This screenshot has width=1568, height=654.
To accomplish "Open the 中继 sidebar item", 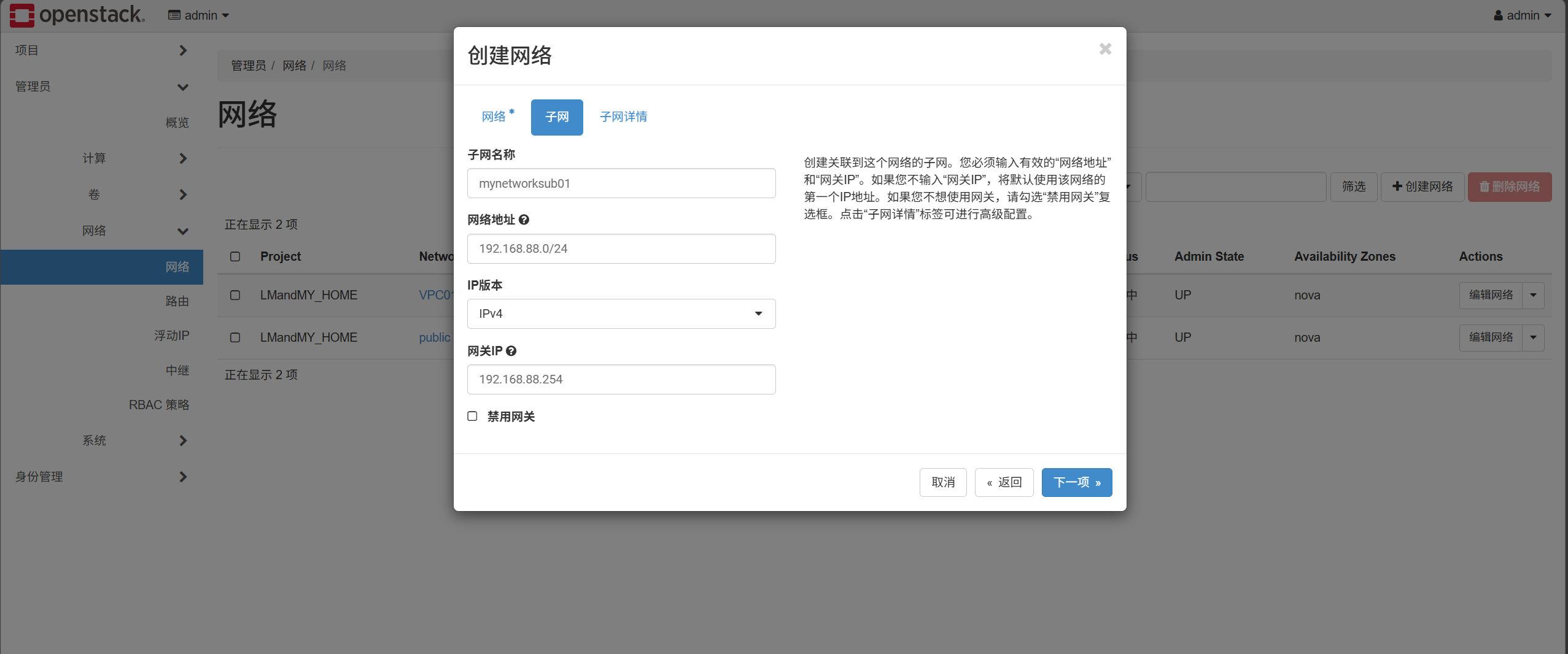I will tap(177, 371).
